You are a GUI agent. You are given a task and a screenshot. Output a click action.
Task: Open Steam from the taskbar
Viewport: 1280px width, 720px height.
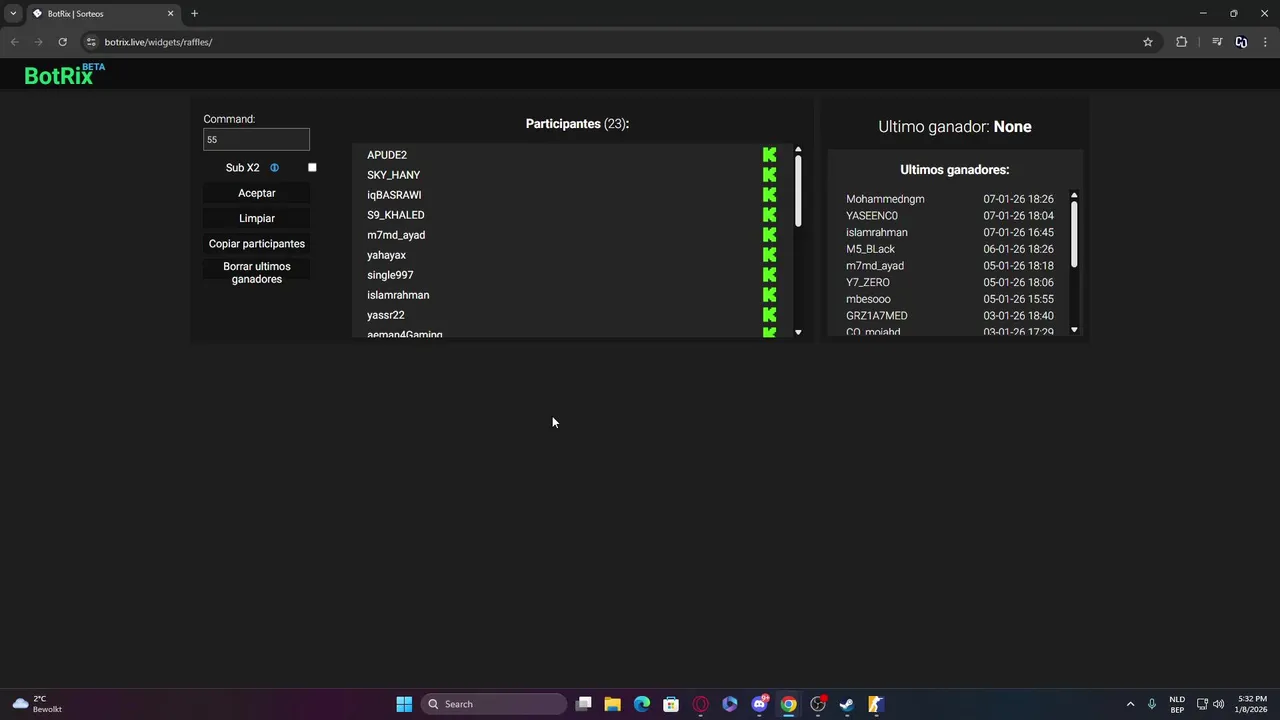847,704
